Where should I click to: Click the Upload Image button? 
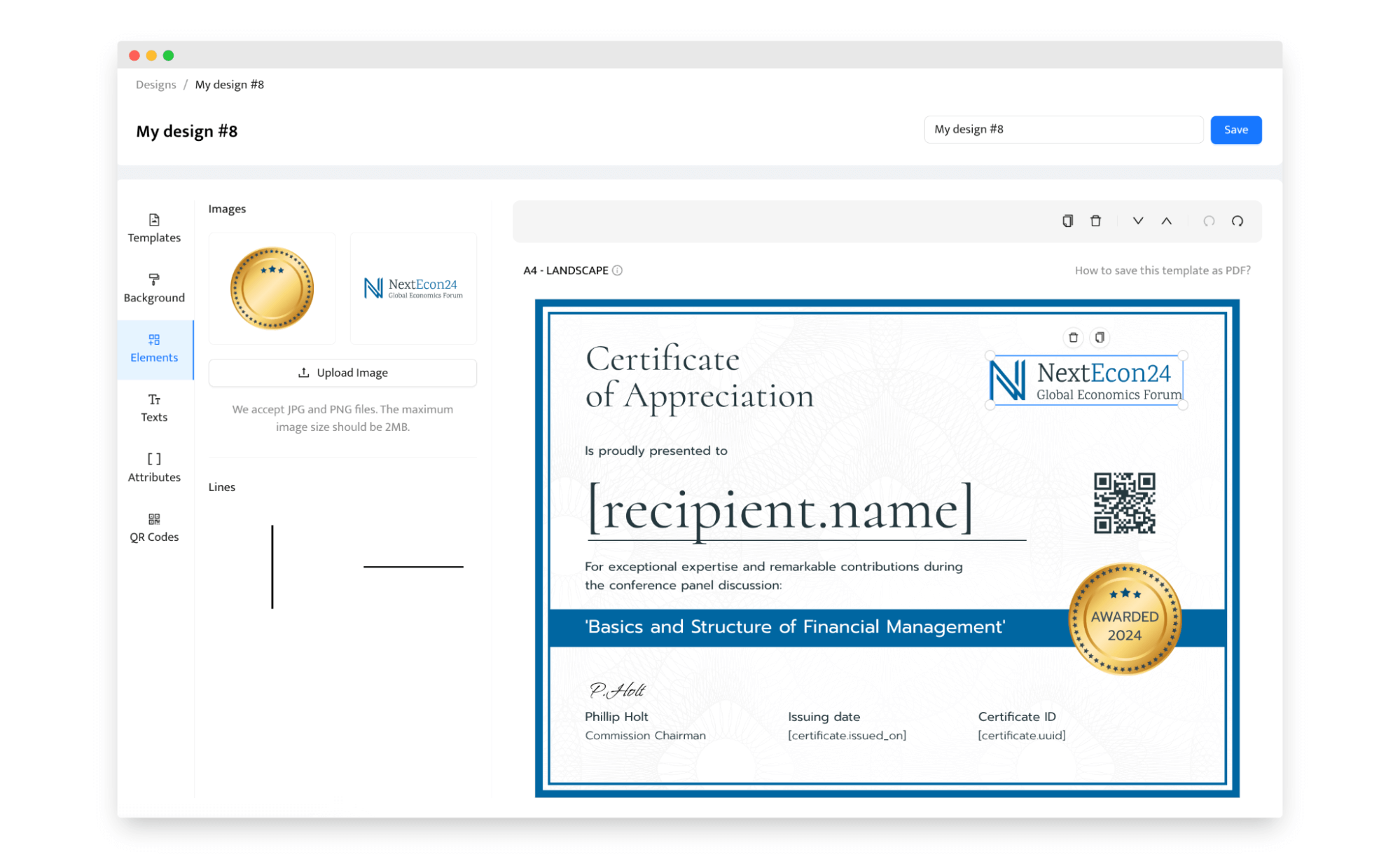pos(342,373)
